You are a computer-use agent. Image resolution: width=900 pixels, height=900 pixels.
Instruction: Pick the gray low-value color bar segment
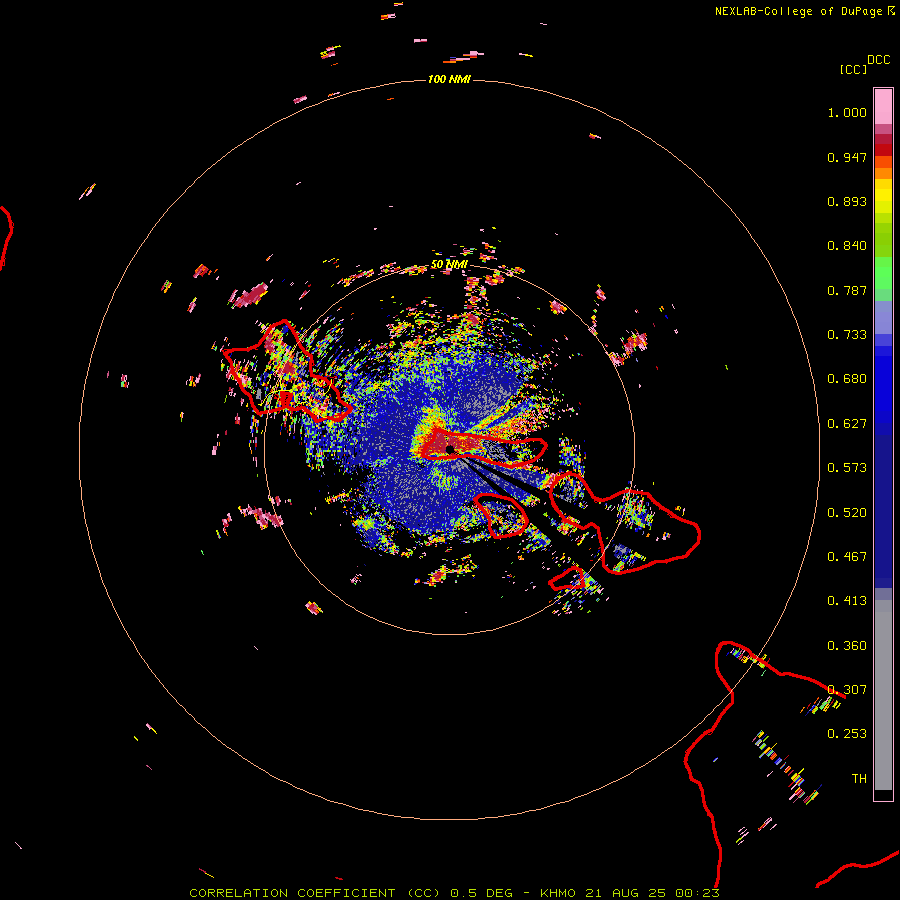point(883,695)
